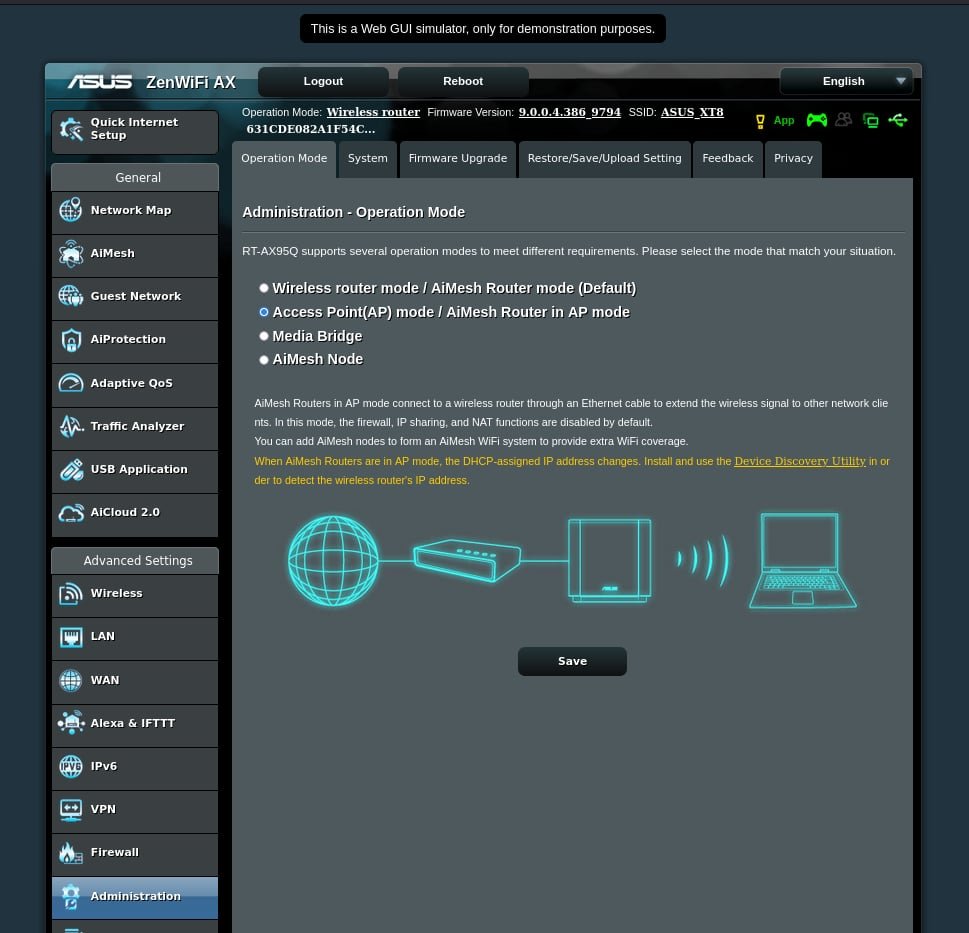Click the App link in status bar
969x933 pixels.
point(784,120)
